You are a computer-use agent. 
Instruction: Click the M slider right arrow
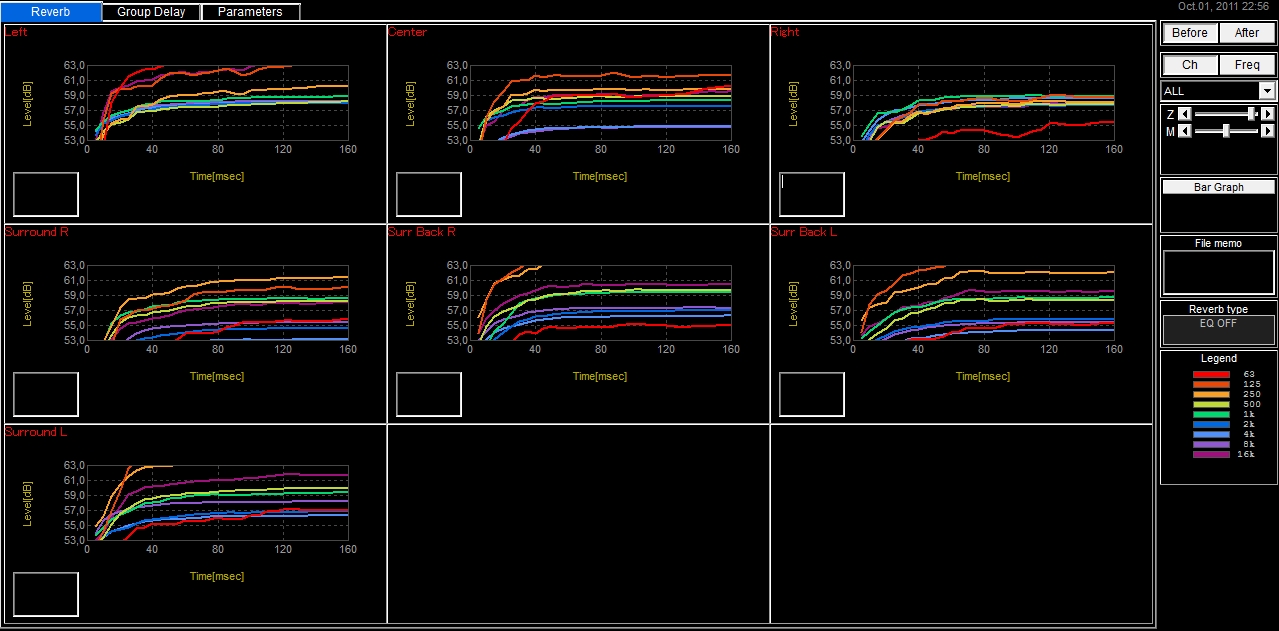(1268, 132)
